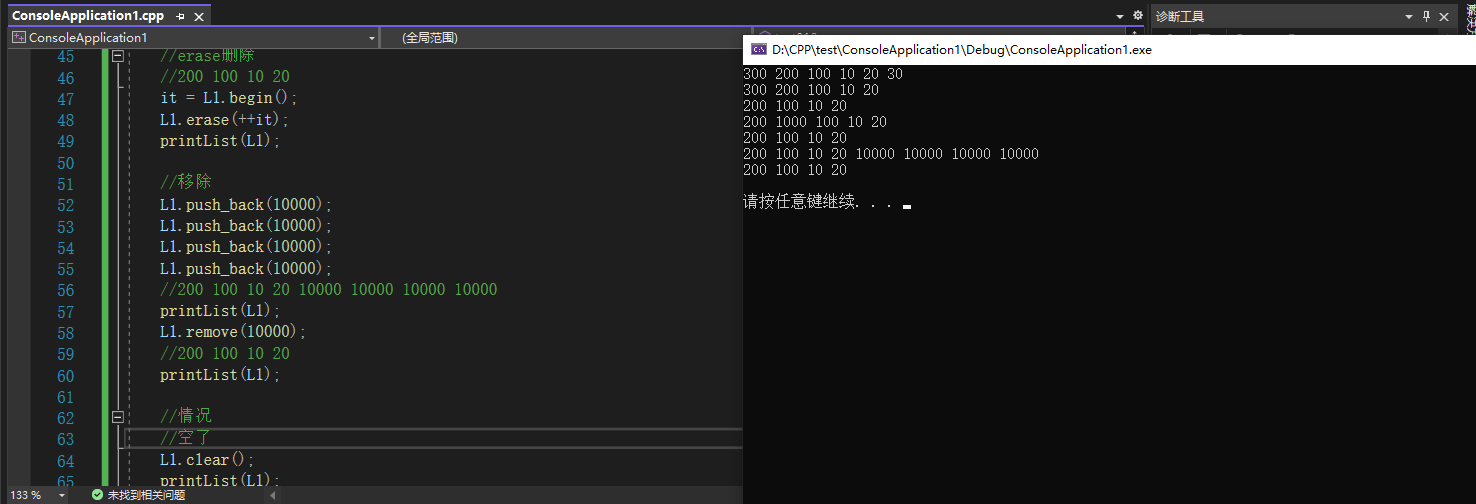Open the editor tab list dropdown arrow
This screenshot has height=504, width=1476.
tap(1120, 17)
